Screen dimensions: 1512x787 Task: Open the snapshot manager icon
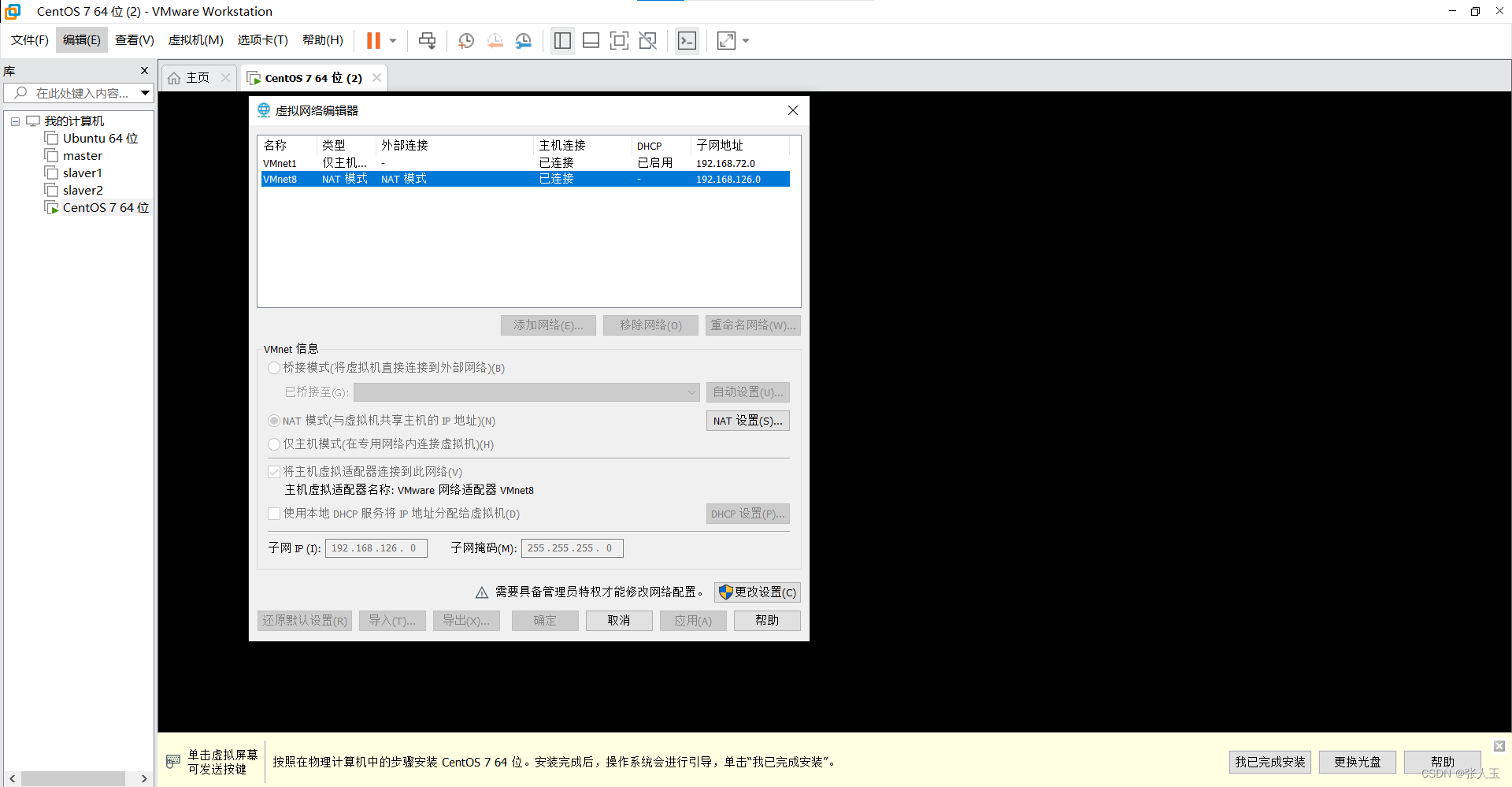(x=524, y=40)
